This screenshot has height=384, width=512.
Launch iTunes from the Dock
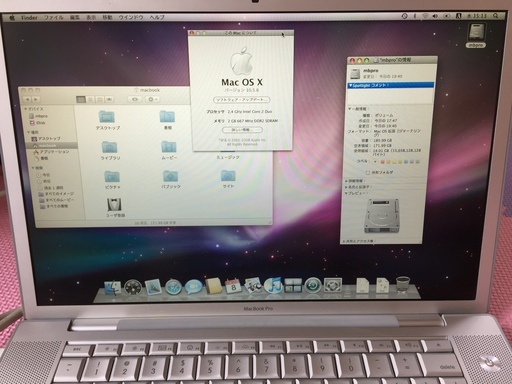[273, 285]
